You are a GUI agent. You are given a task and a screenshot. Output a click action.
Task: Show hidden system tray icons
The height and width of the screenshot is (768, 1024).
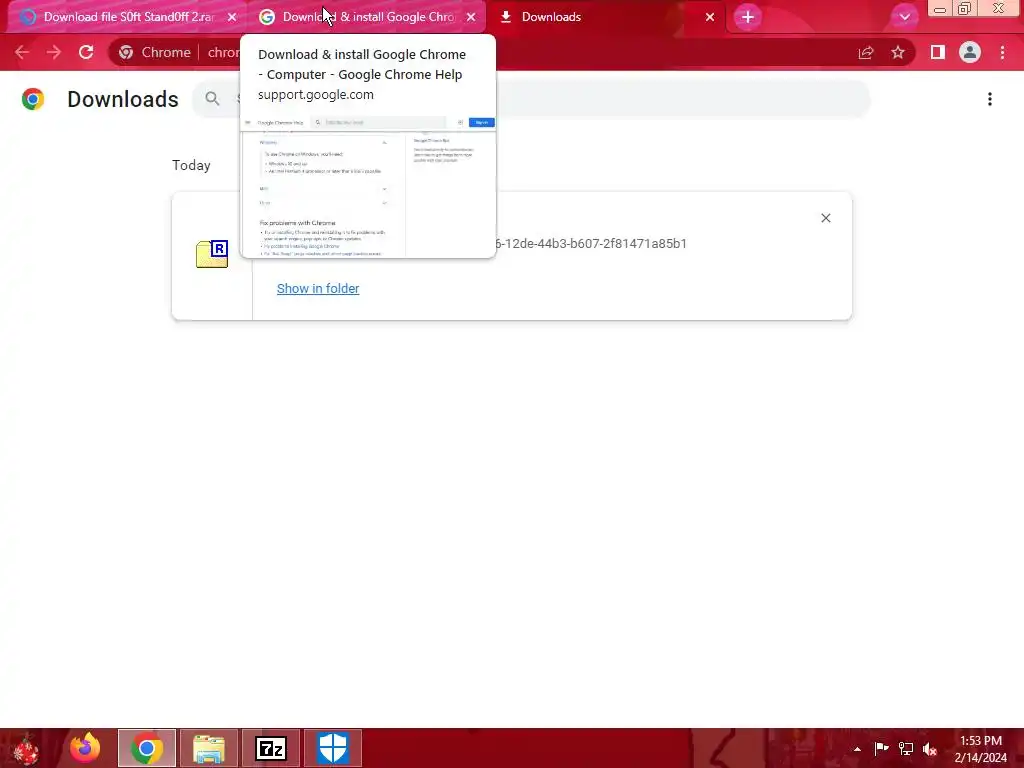click(857, 749)
